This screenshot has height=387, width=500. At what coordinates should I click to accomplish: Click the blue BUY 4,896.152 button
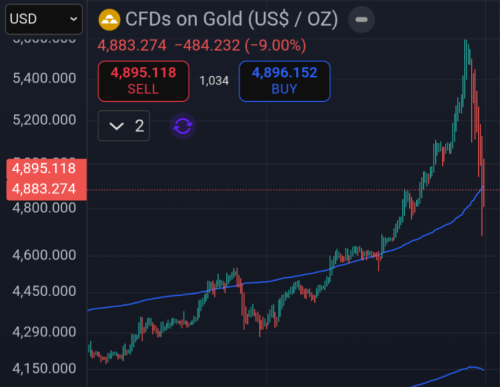[285, 81]
